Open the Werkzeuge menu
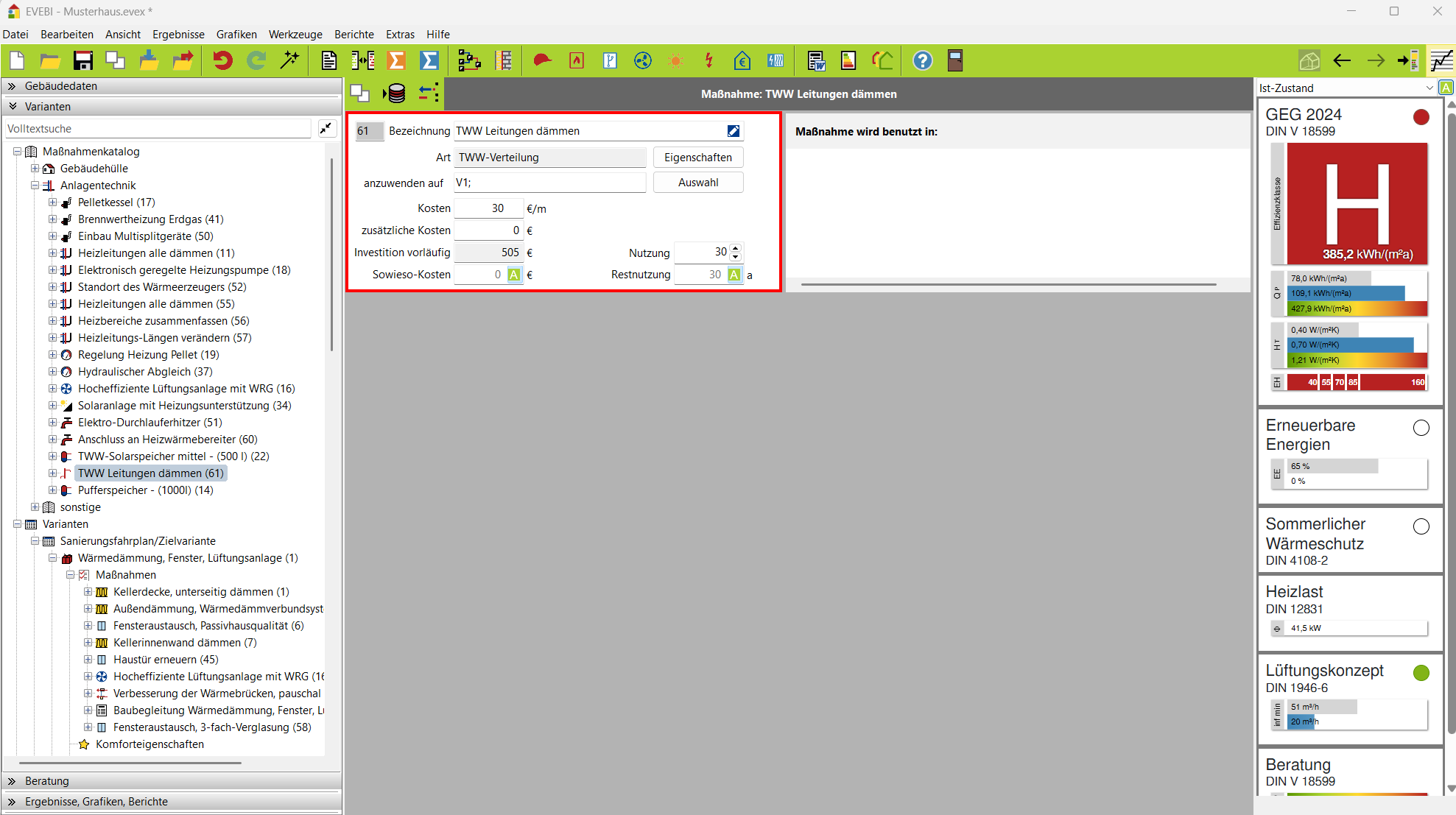Screen dimensions: 1456x815 coord(295,35)
